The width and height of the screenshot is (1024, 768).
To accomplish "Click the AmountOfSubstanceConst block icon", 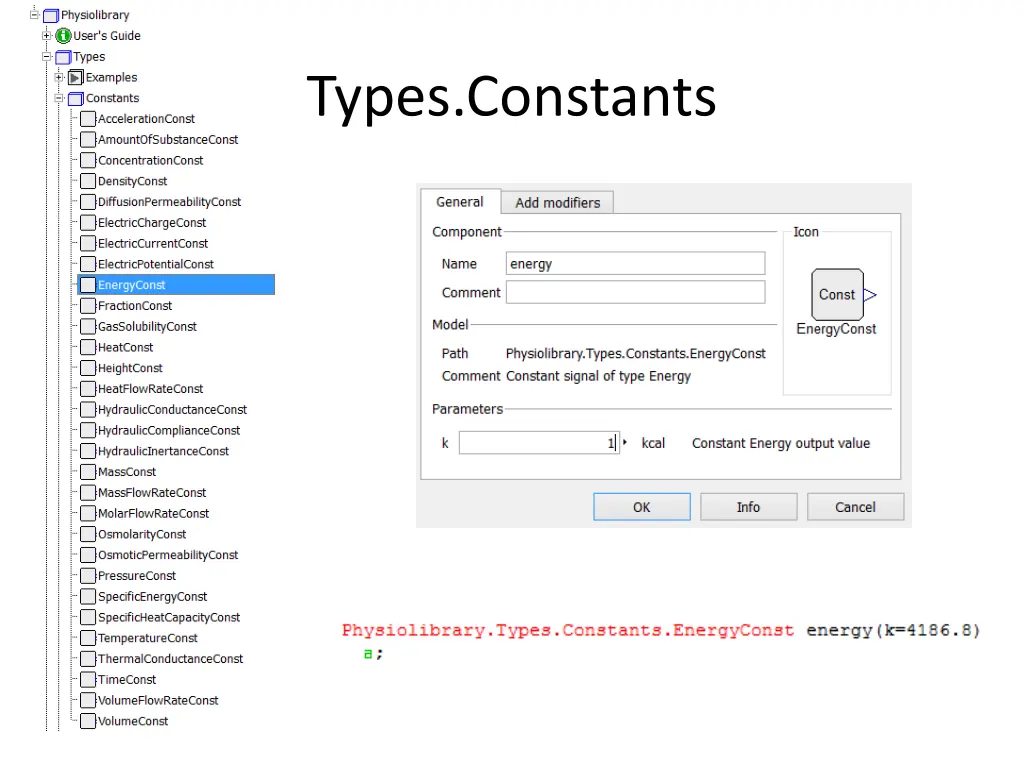I will pos(88,140).
